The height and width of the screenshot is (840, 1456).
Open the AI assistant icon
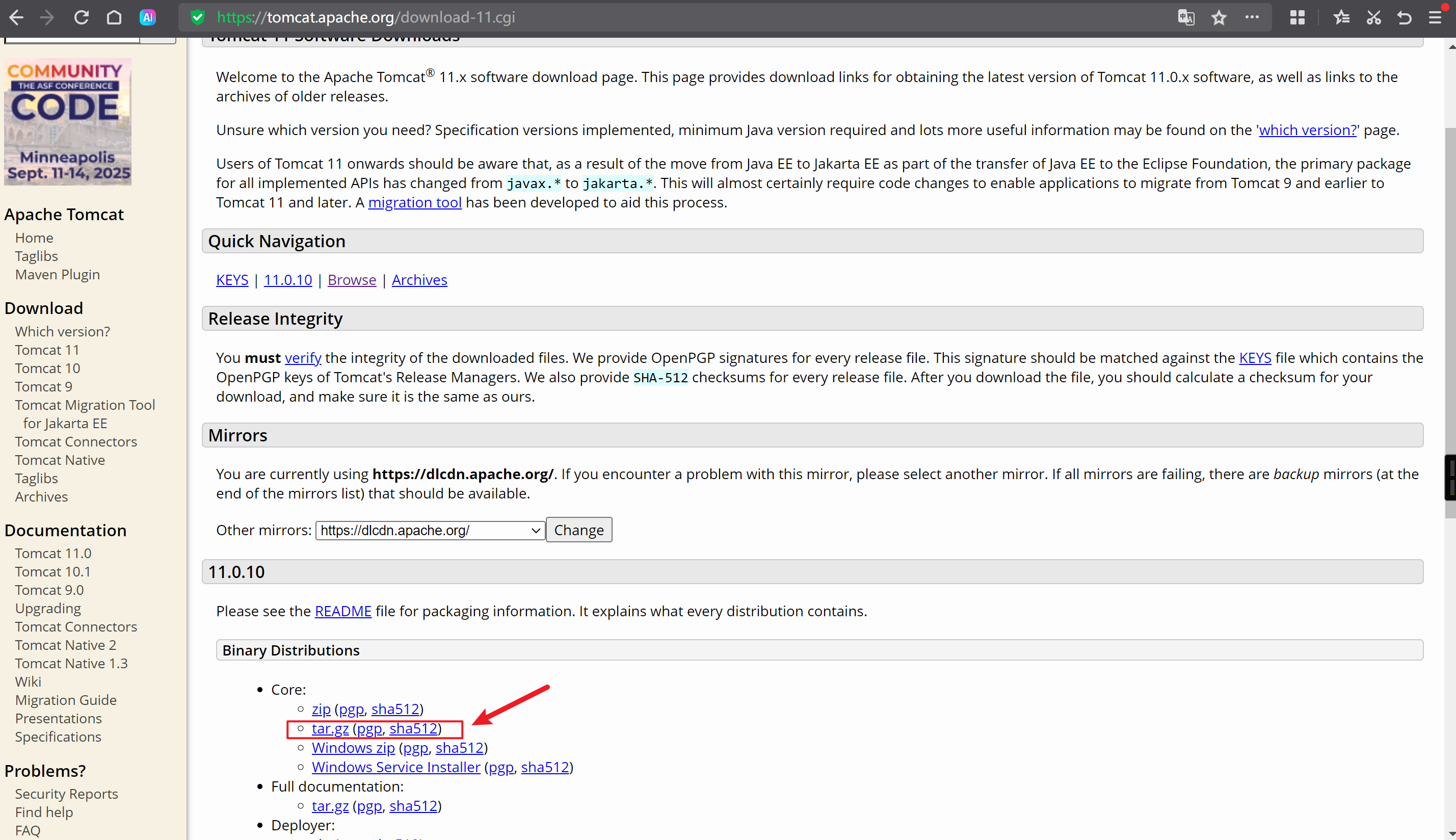tap(148, 17)
